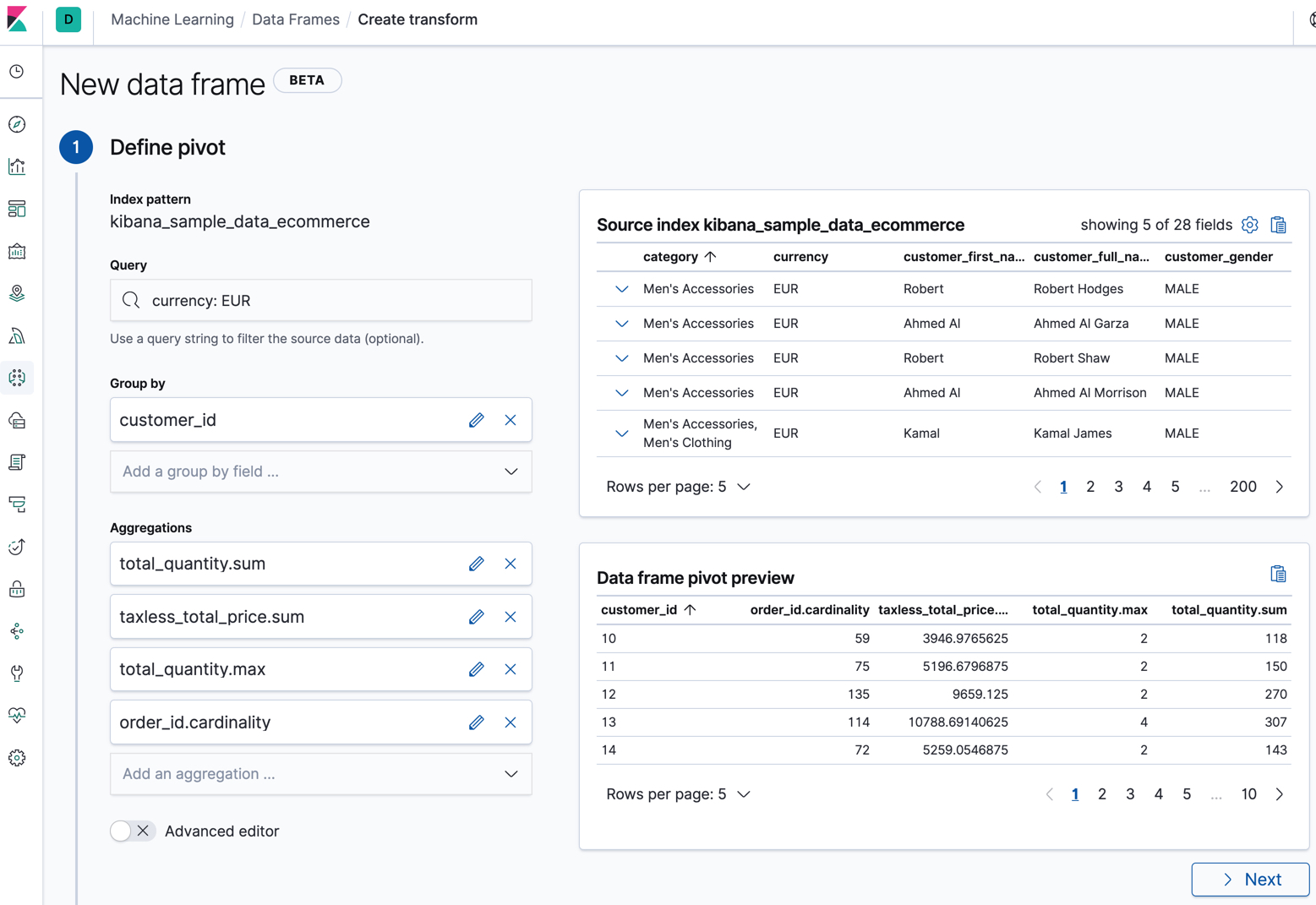1316x905 pixels.
Task: Open the Maps app from the sidebar
Action: click(x=17, y=293)
